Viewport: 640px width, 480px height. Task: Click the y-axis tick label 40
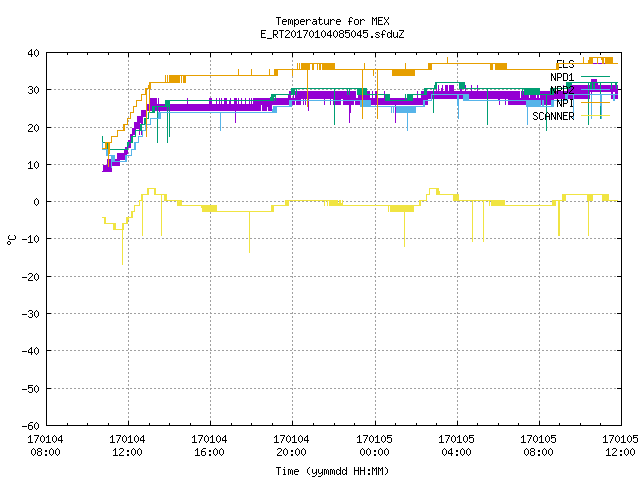33,53
